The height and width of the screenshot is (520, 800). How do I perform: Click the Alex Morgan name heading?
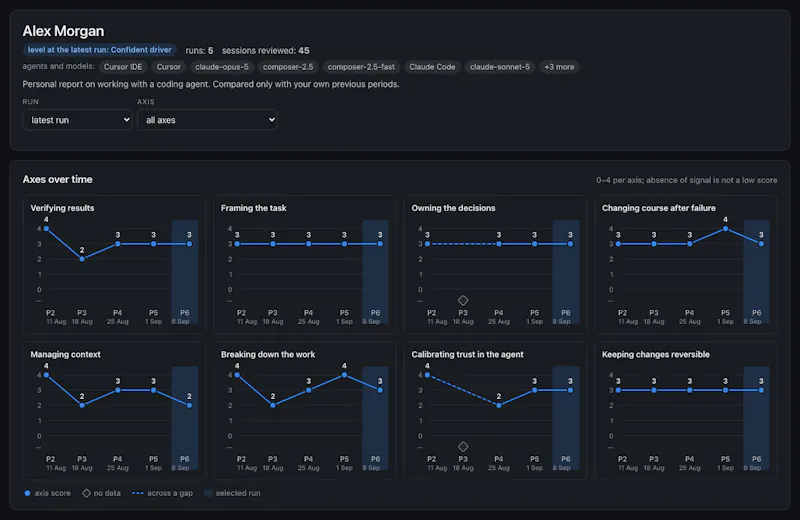tap(63, 31)
